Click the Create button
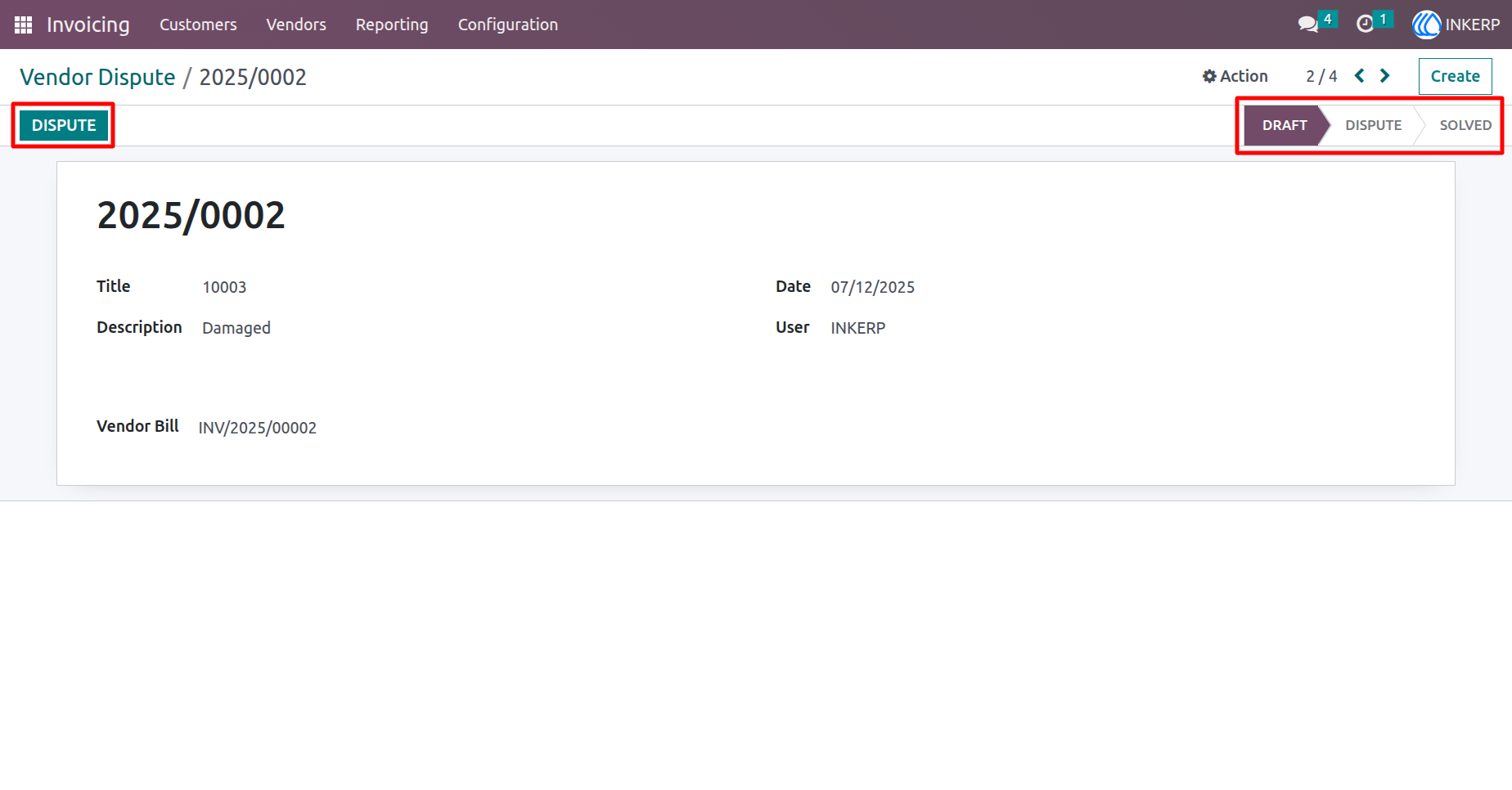 (x=1455, y=76)
